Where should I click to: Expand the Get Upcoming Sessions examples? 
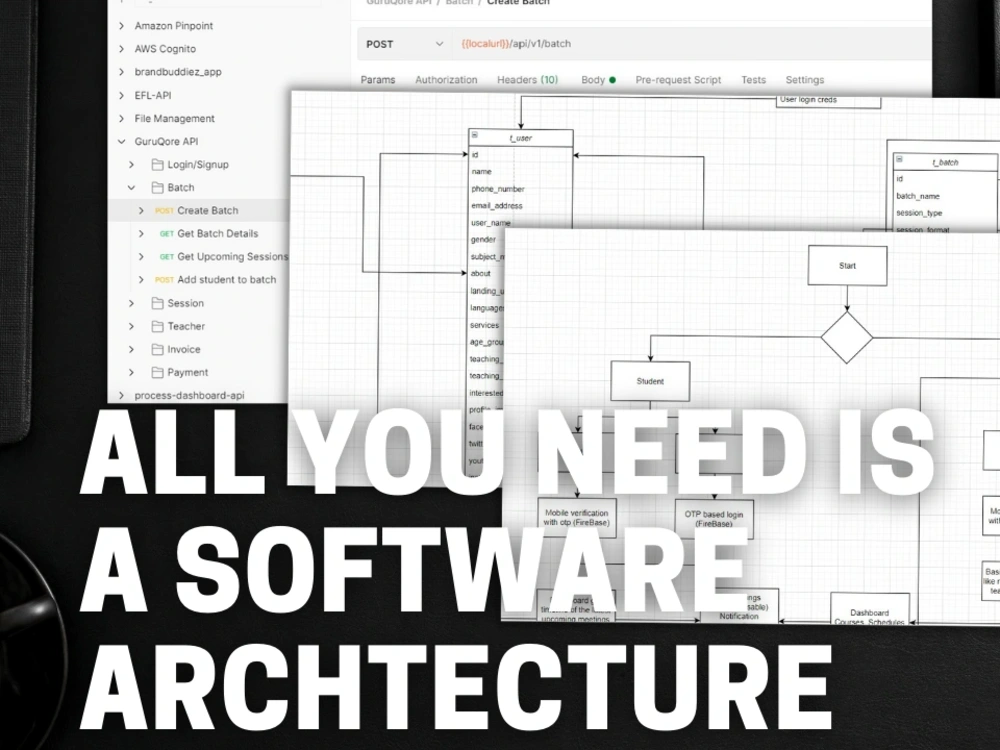(142, 256)
